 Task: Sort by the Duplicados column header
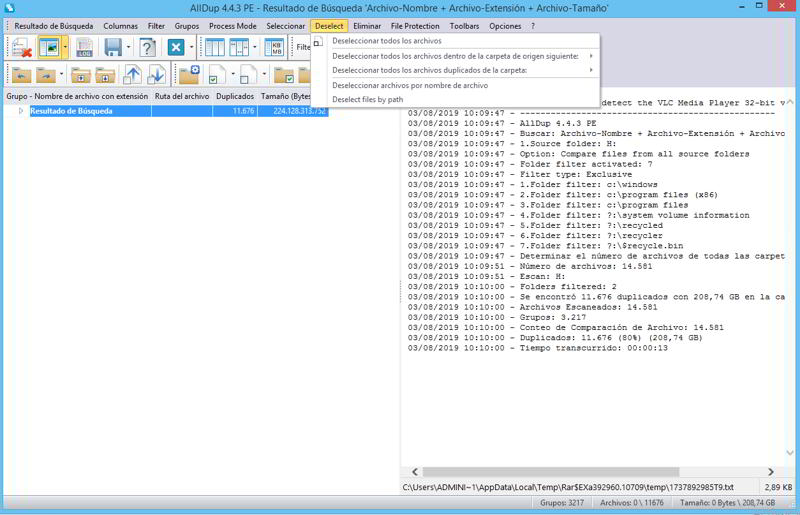[x=235, y=97]
